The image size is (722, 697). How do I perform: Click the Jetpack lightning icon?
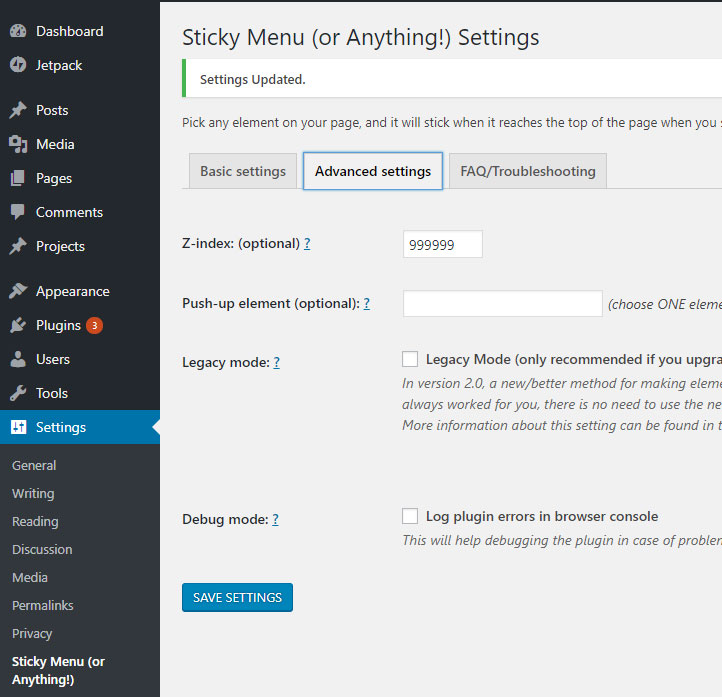pyautogui.click(x=18, y=65)
